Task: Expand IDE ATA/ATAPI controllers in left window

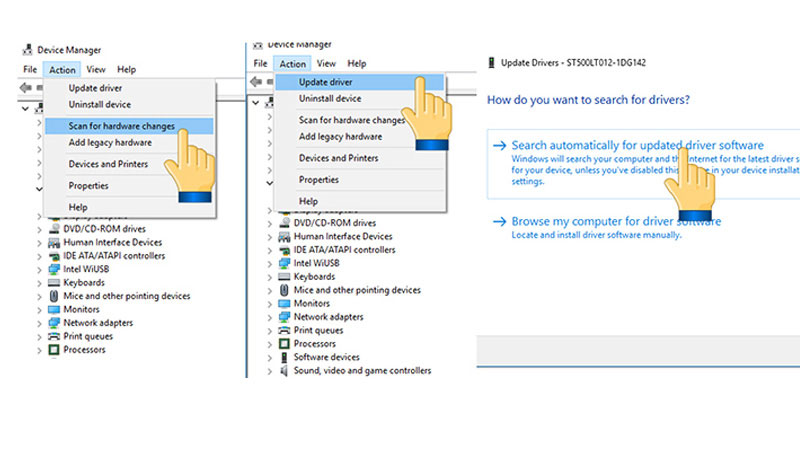Action: pos(40,256)
